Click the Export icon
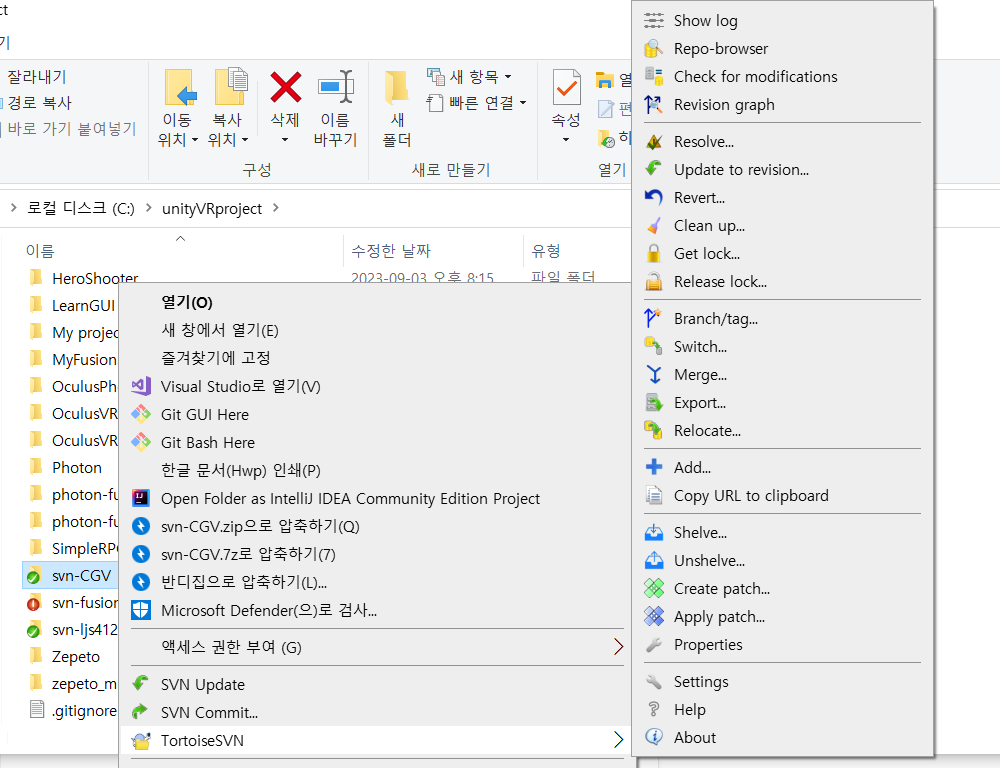This screenshot has width=1000, height=768. (x=654, y=403)
